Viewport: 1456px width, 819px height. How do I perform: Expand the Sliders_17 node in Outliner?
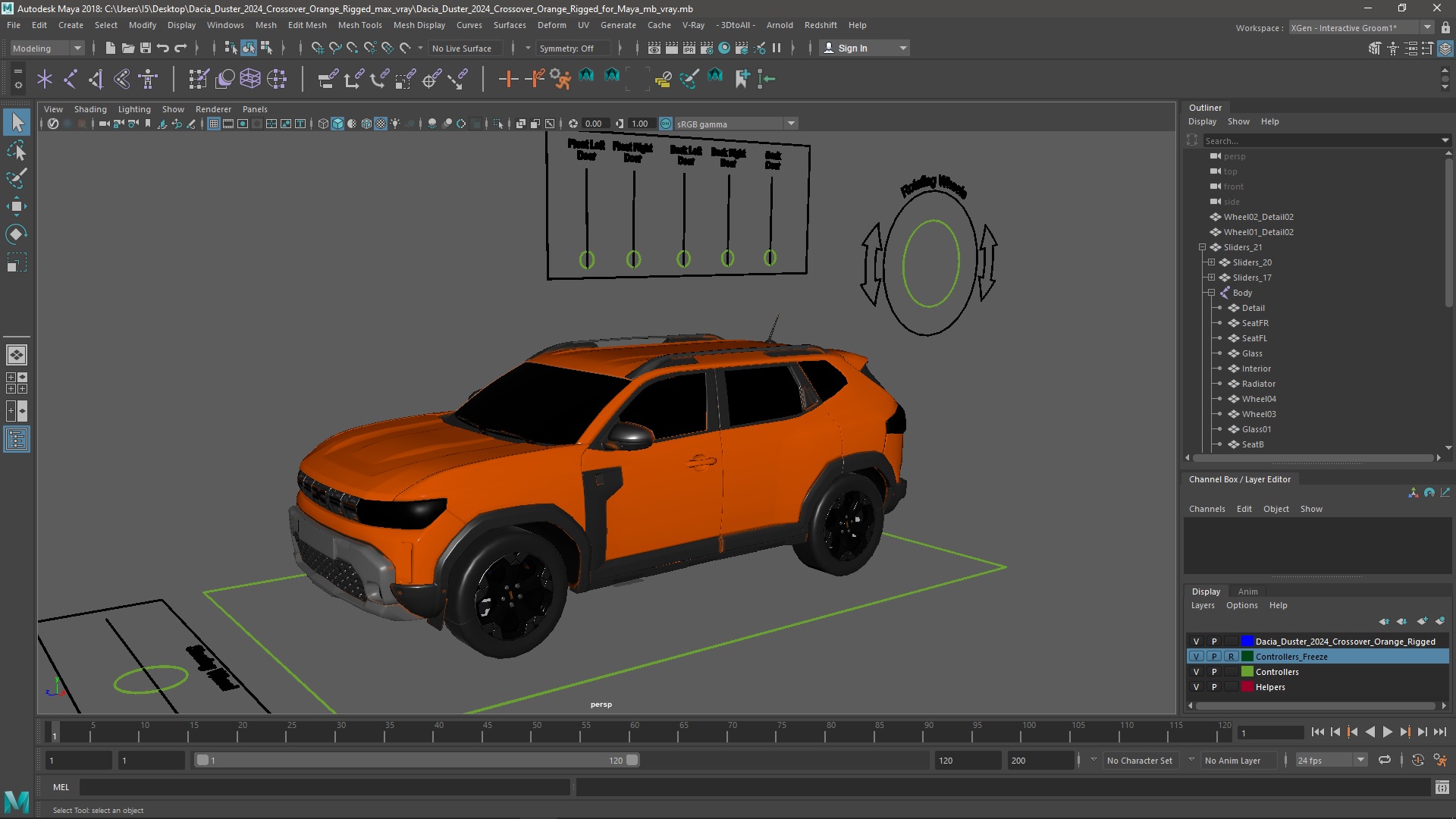1211,278
